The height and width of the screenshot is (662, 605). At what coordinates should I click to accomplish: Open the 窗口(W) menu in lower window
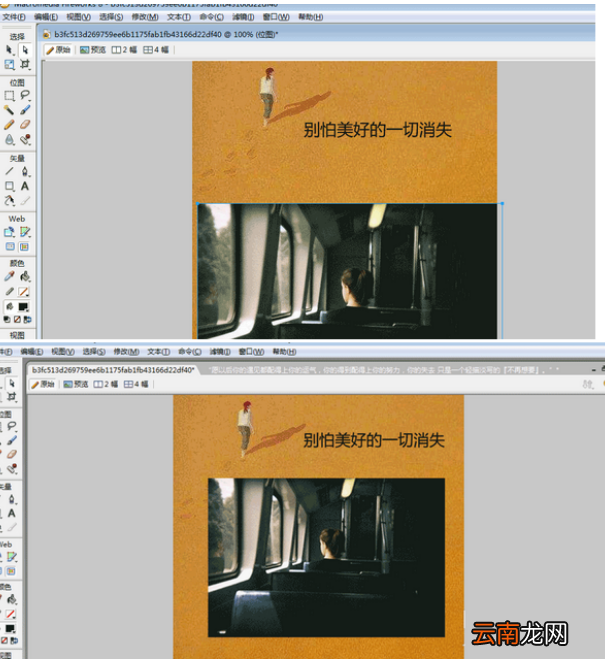[251, 352]
